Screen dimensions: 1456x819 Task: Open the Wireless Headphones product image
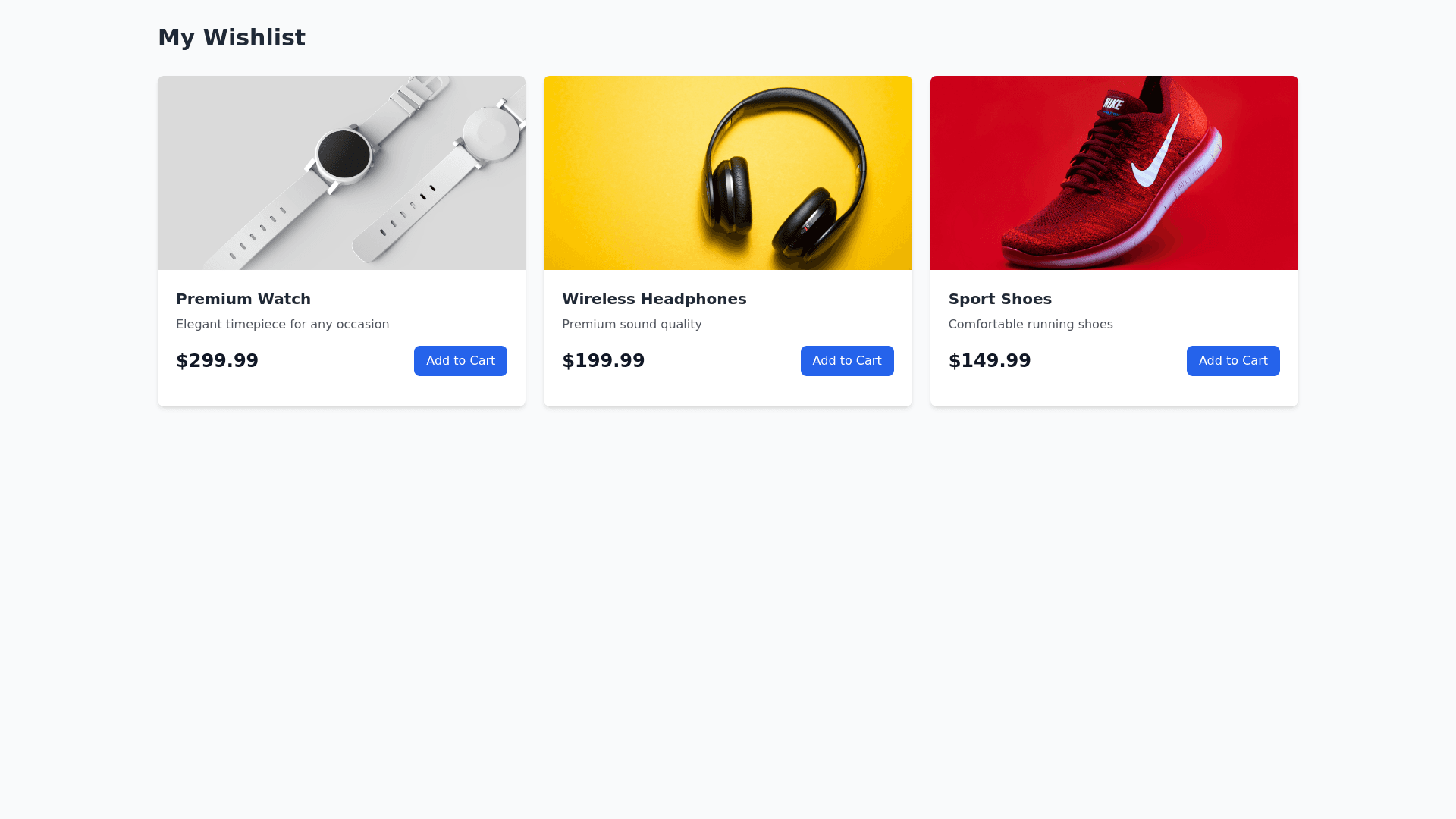click(x=728, y=173)
